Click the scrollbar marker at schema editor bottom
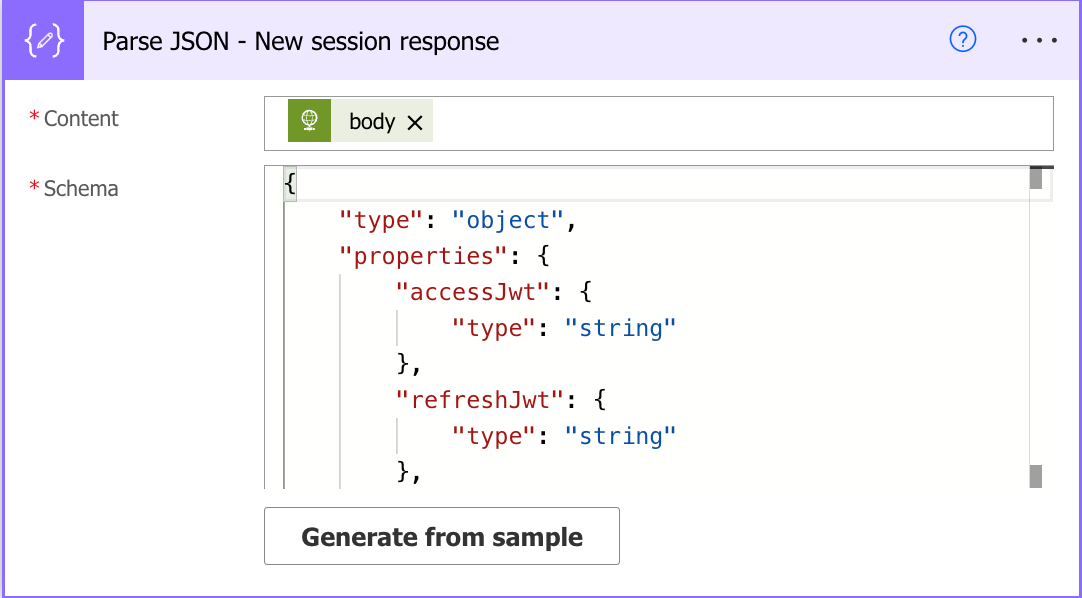Screen dimensions: 1082x598 click(1036, 476)
